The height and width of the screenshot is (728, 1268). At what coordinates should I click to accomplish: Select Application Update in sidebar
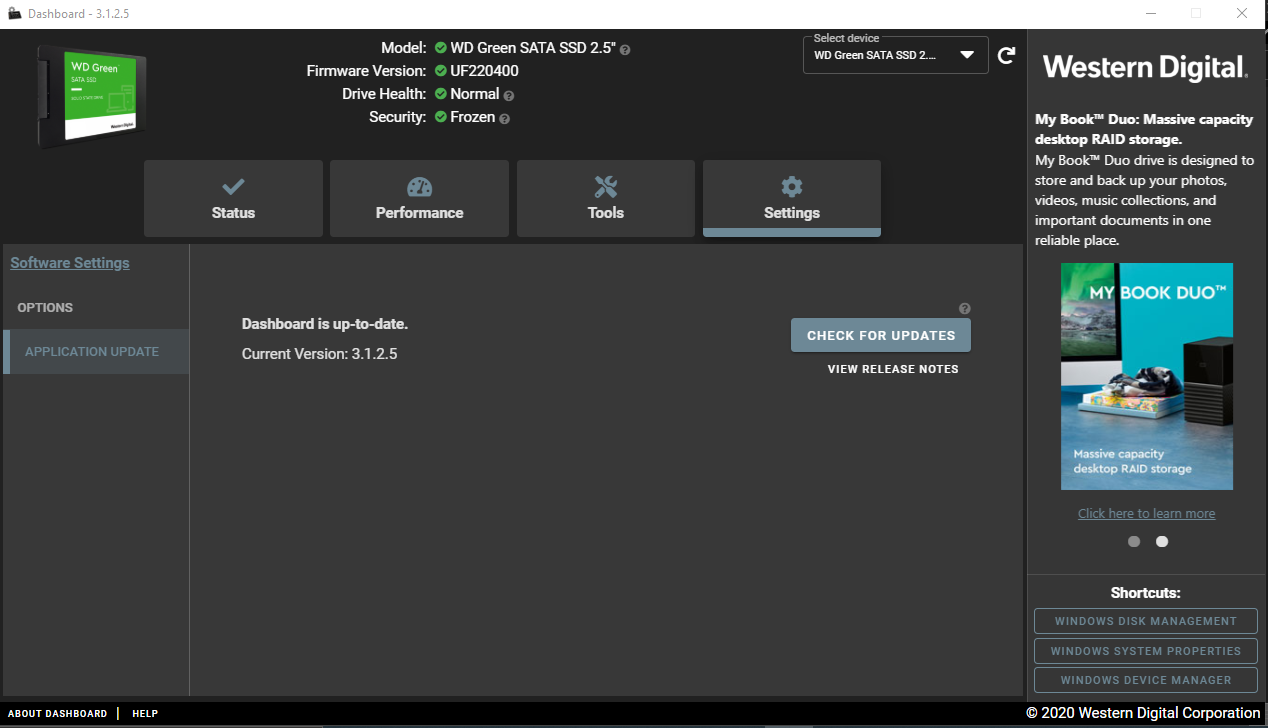point(96,352)
